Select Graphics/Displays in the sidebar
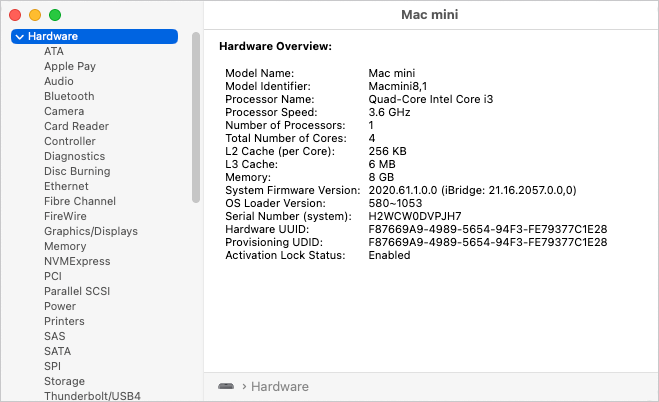Screen dimensions: 659x402 click(x=91, y=231)
